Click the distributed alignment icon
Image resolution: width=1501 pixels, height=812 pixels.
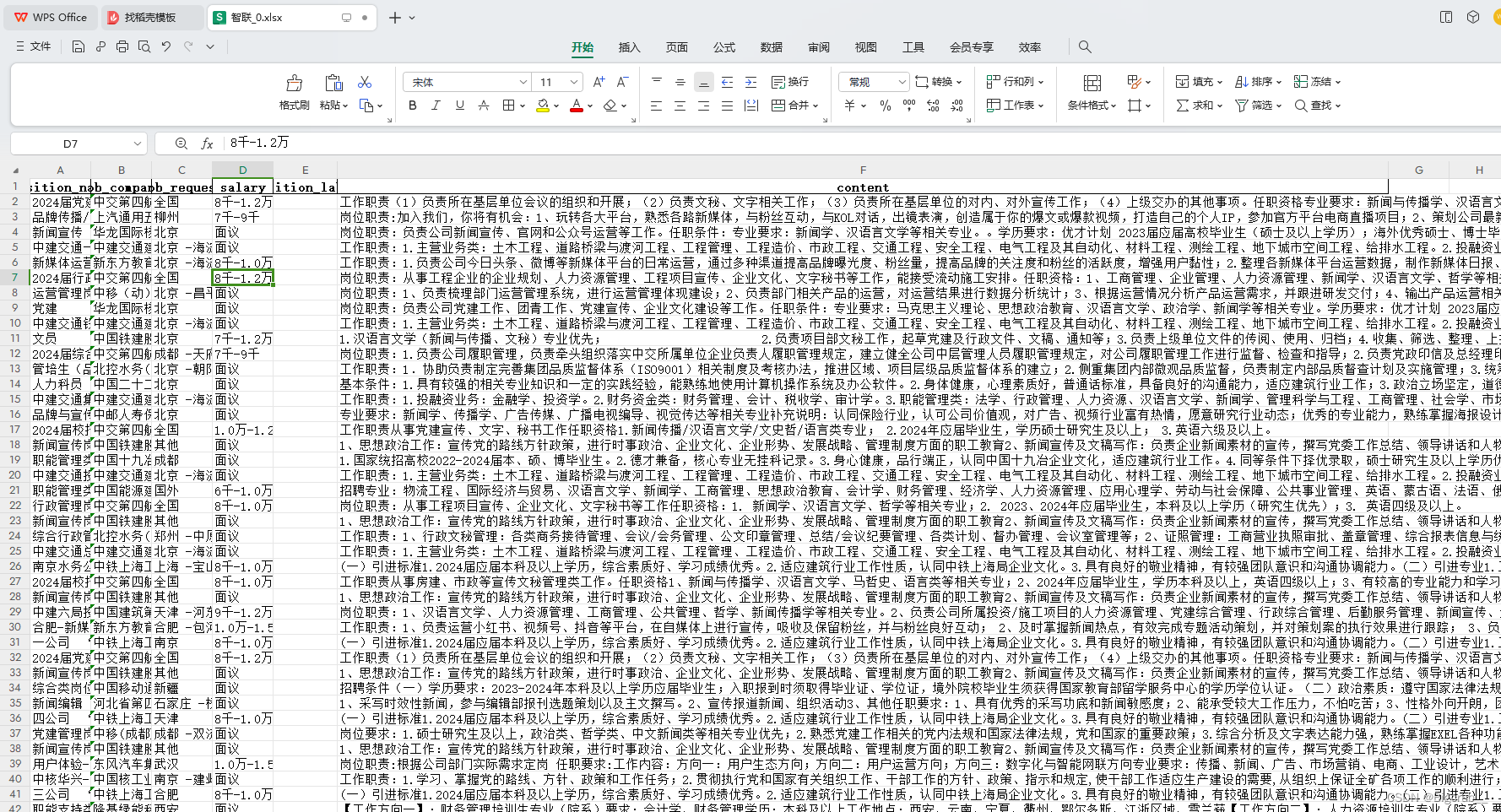[750, 106]
